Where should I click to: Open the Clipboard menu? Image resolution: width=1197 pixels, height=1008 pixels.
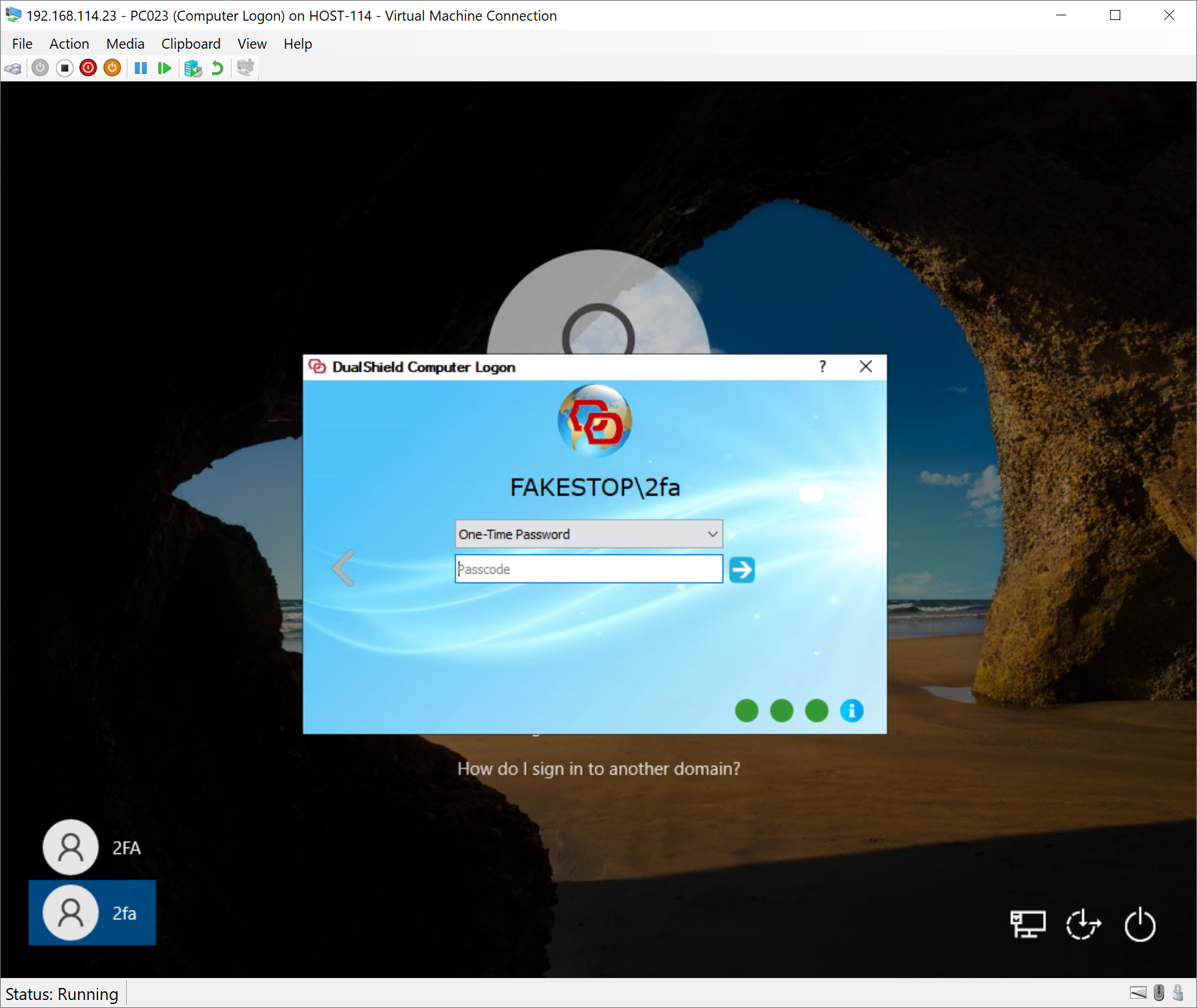pos(190,44)
